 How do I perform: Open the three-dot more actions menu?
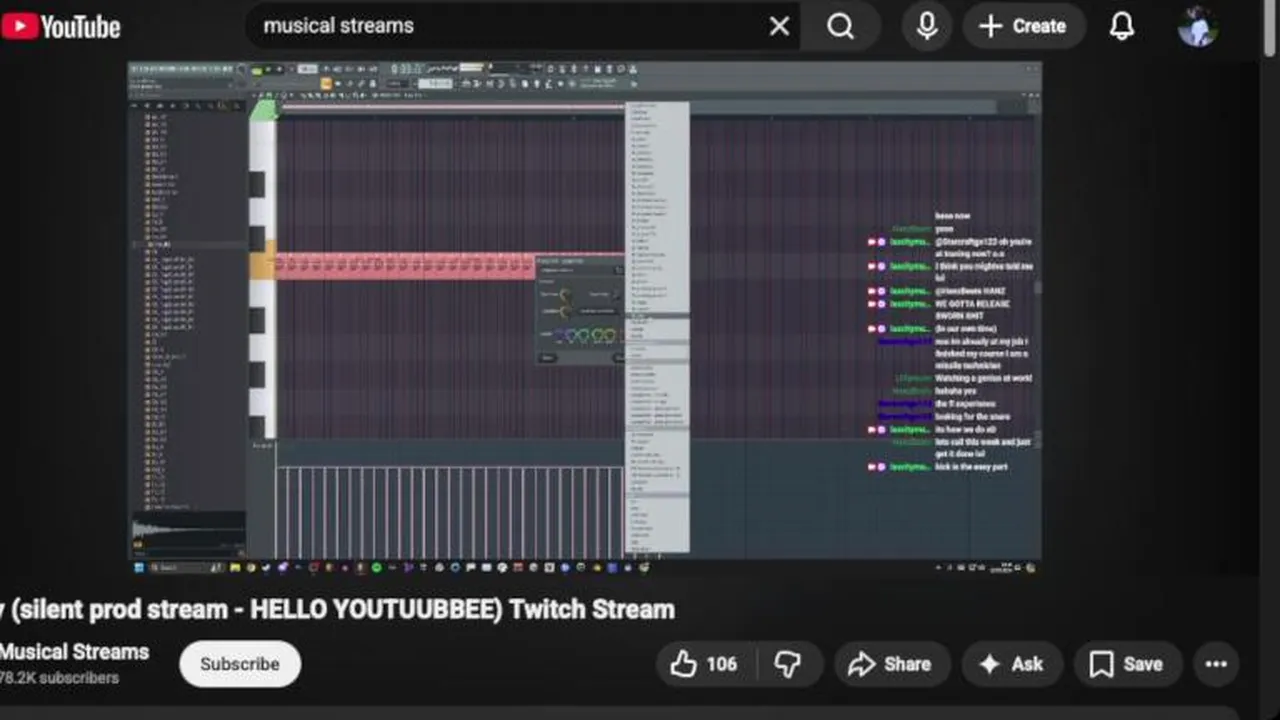(x=1216, y=664)
